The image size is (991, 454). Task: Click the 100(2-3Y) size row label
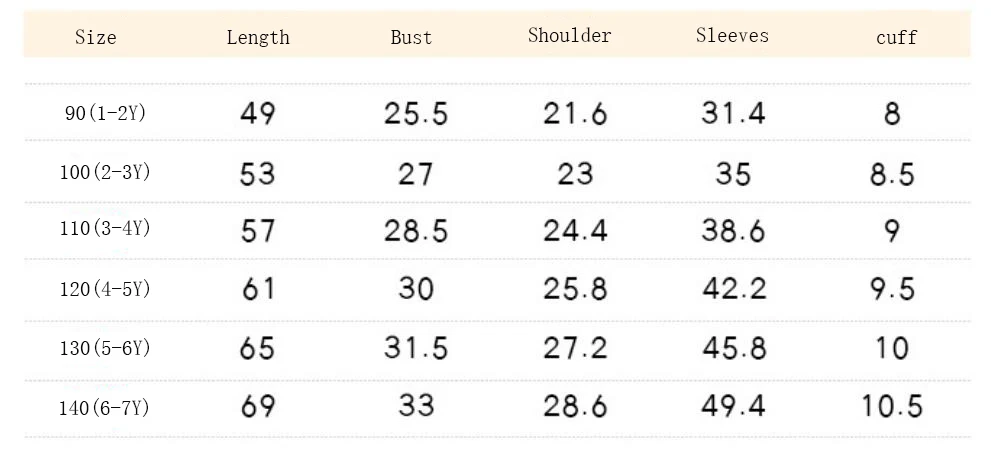[x=105, y=172]
